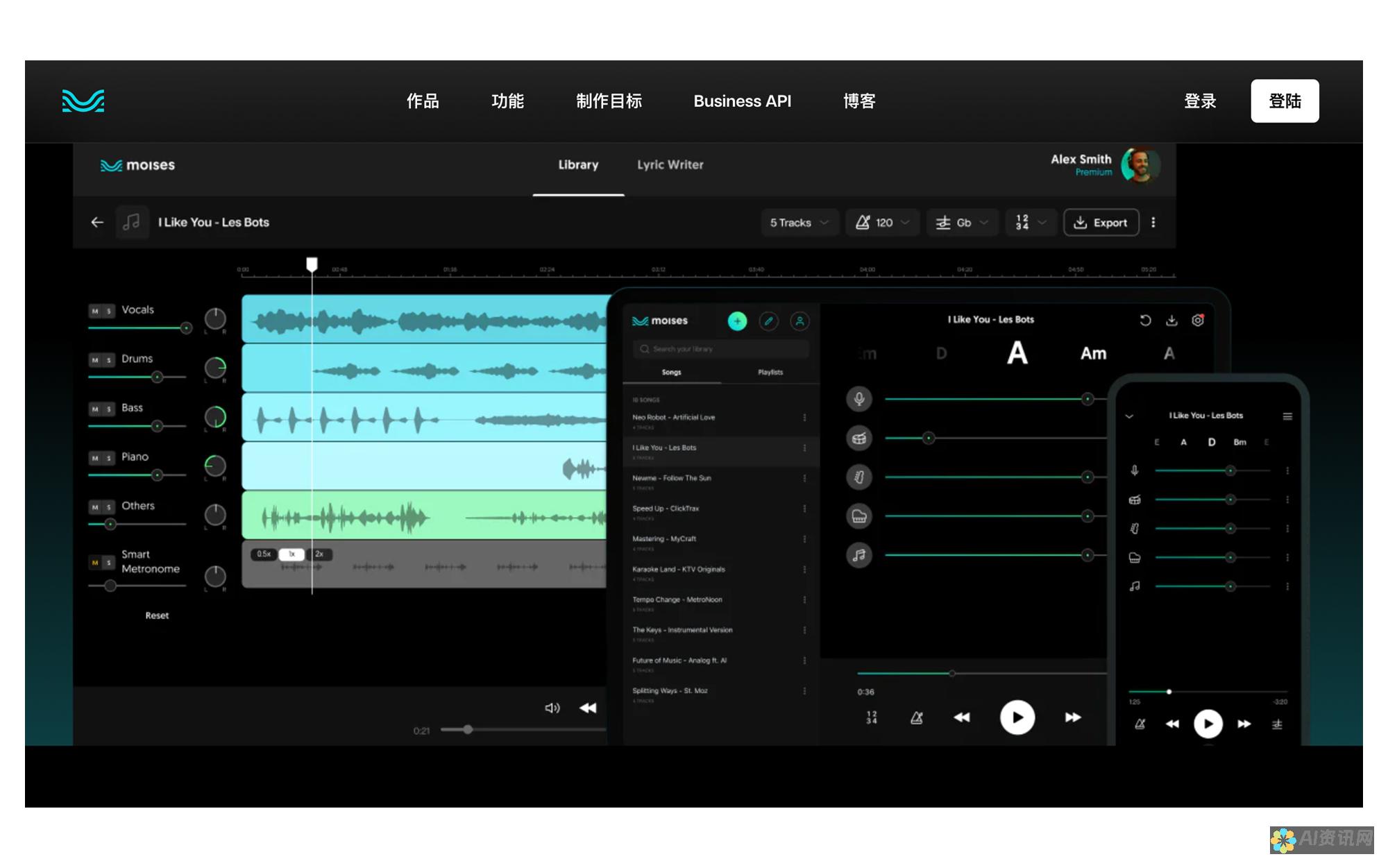Go back with the left arrow beside the song title

pos(97,222)
